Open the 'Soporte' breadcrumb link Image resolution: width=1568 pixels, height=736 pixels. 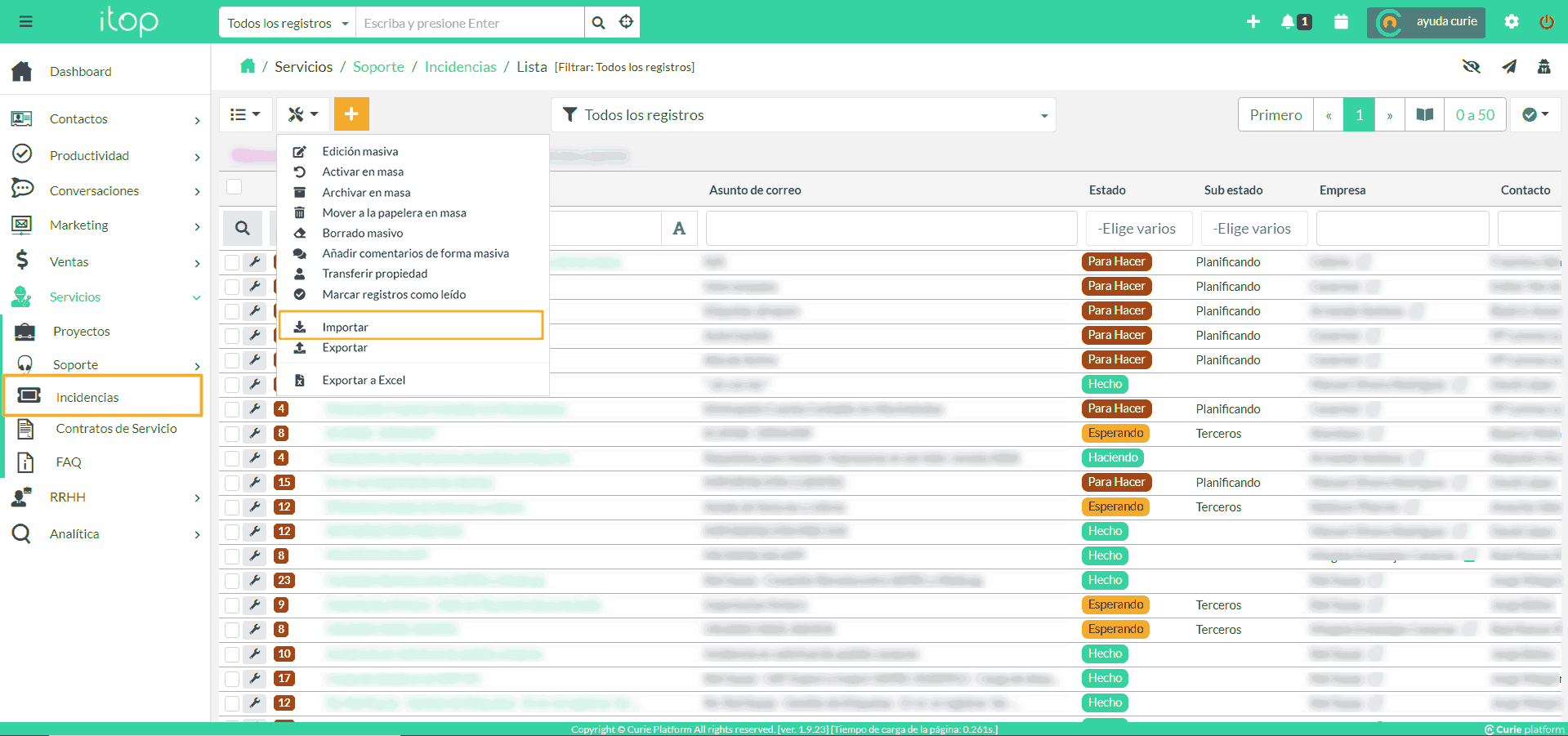click(378, 67)
